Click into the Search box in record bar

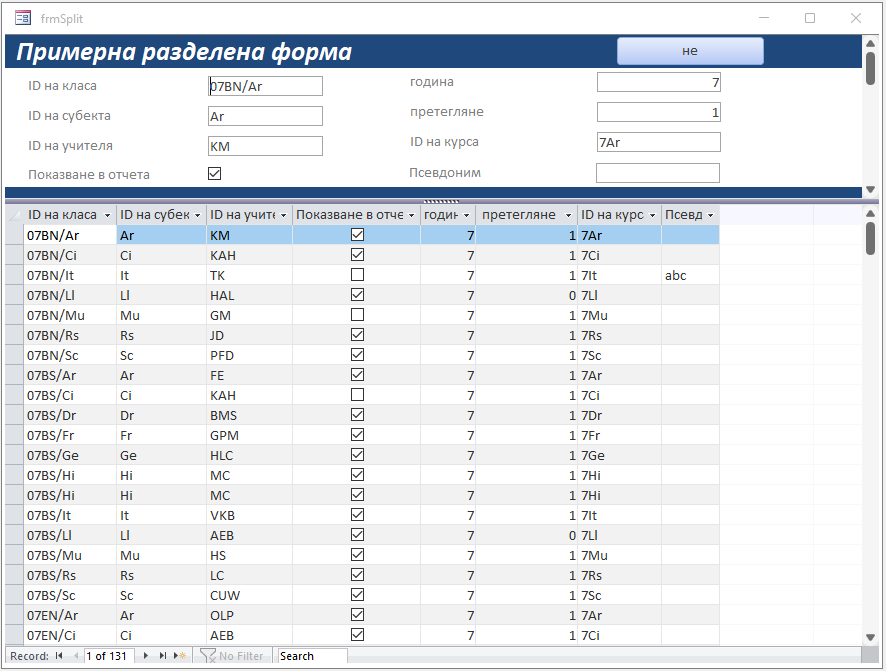(x=312, y=656)
